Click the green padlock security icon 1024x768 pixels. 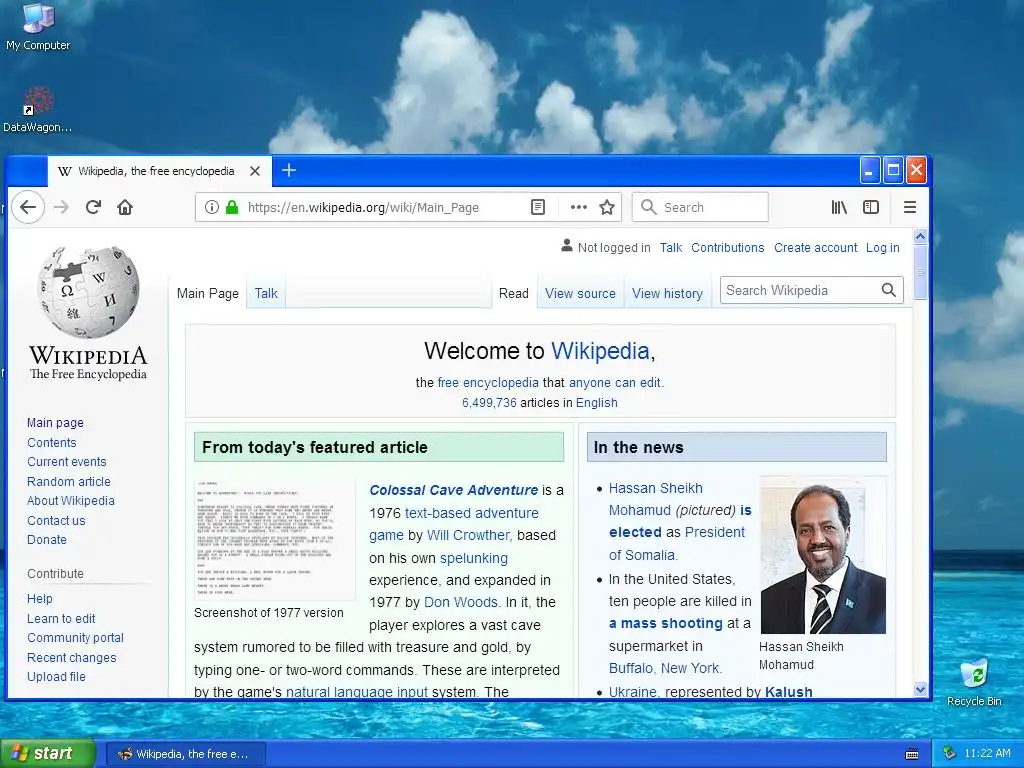(232, 207)
